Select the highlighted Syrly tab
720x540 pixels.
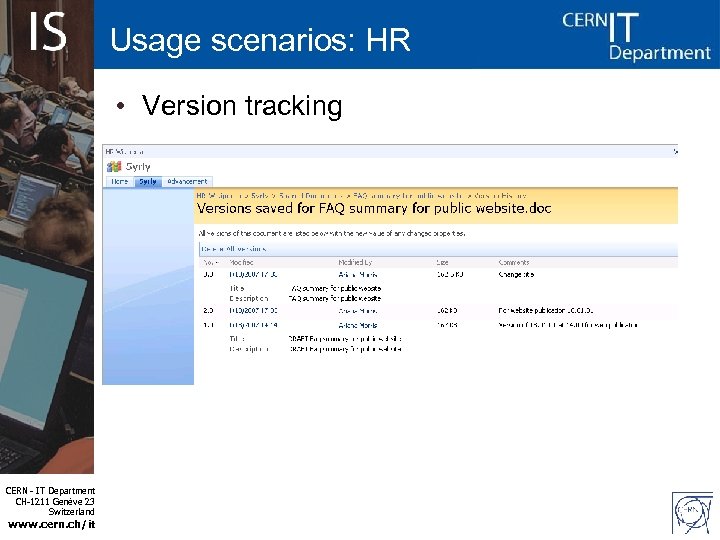point(148,181)
